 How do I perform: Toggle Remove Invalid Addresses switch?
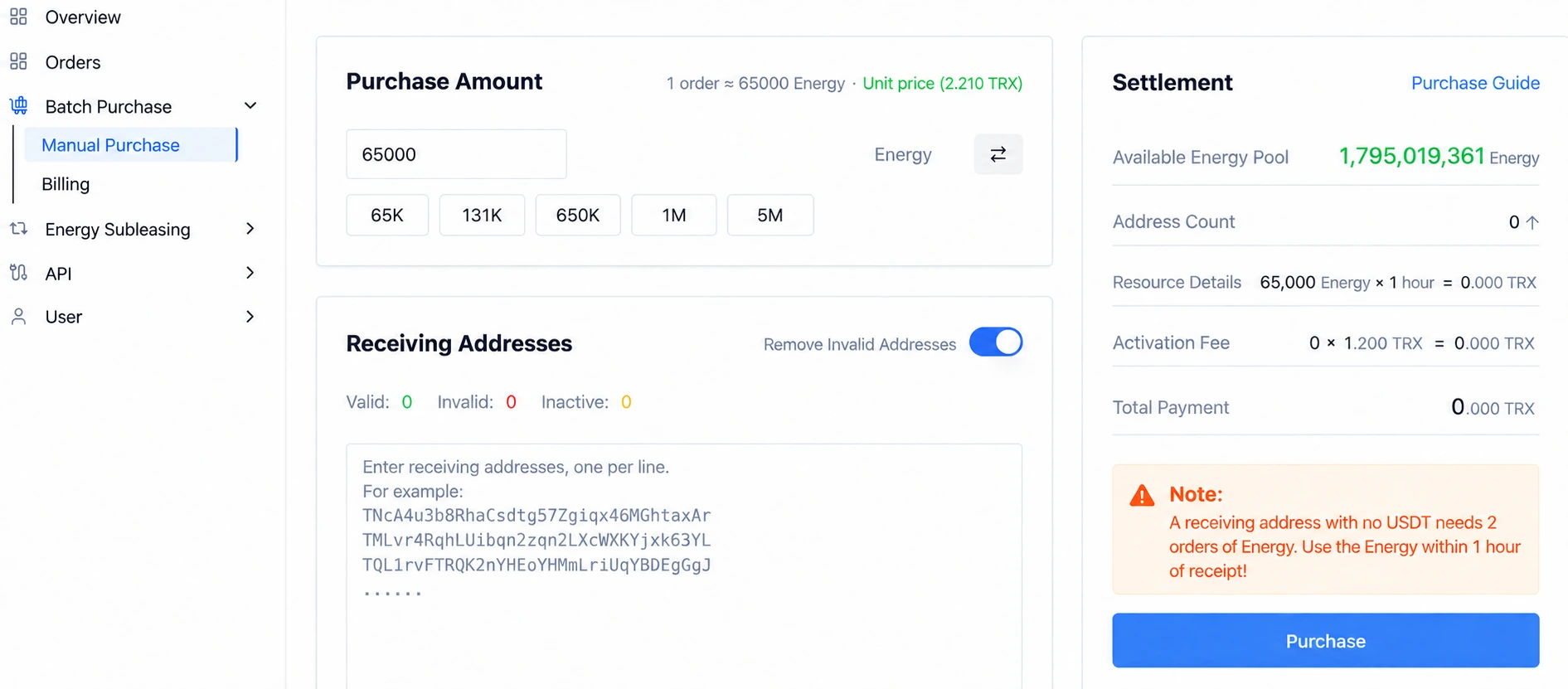tap(995, 342)
